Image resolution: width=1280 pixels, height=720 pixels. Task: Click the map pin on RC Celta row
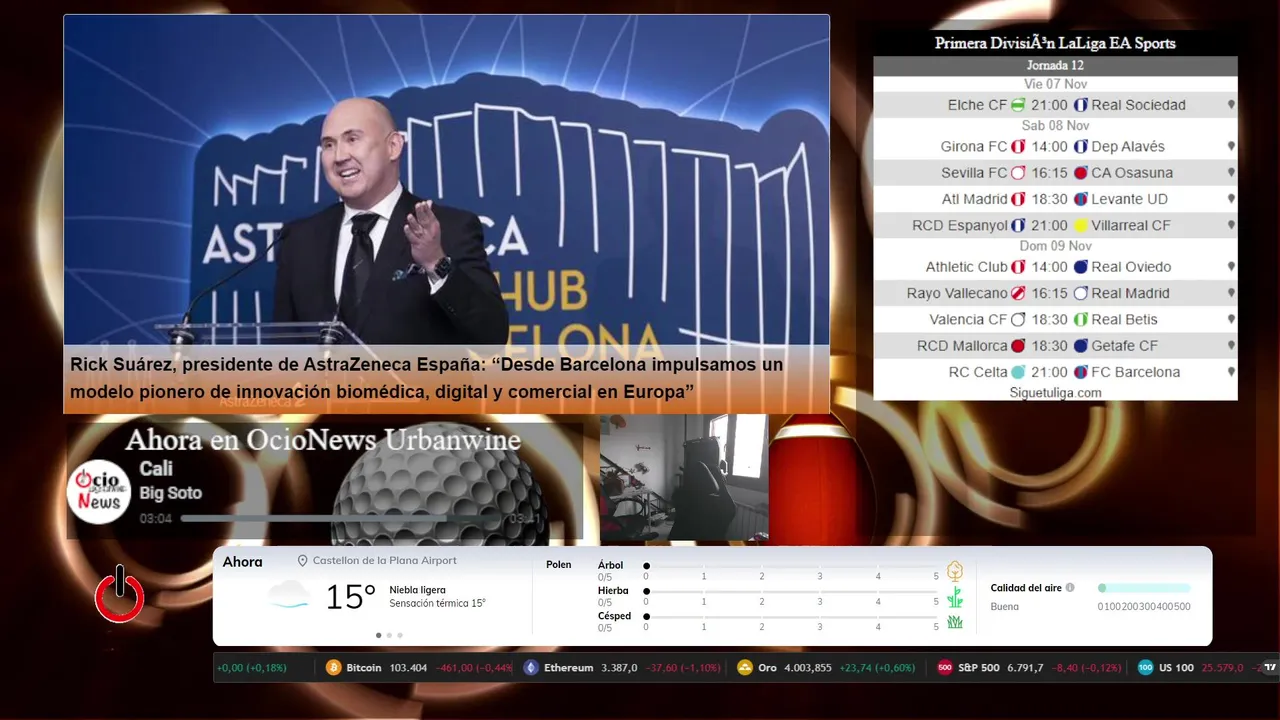click(x=1231, y=372)
